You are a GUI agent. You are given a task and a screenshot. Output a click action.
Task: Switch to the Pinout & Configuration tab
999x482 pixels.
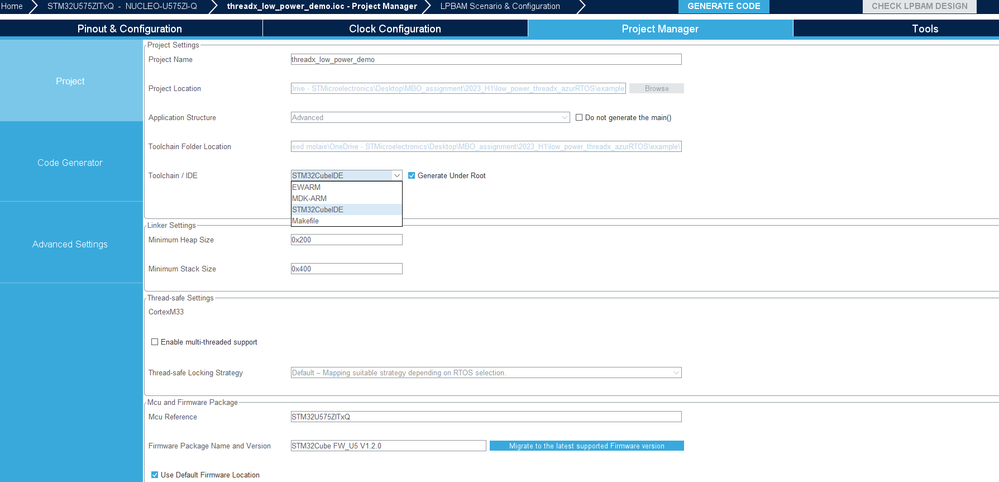130,29
